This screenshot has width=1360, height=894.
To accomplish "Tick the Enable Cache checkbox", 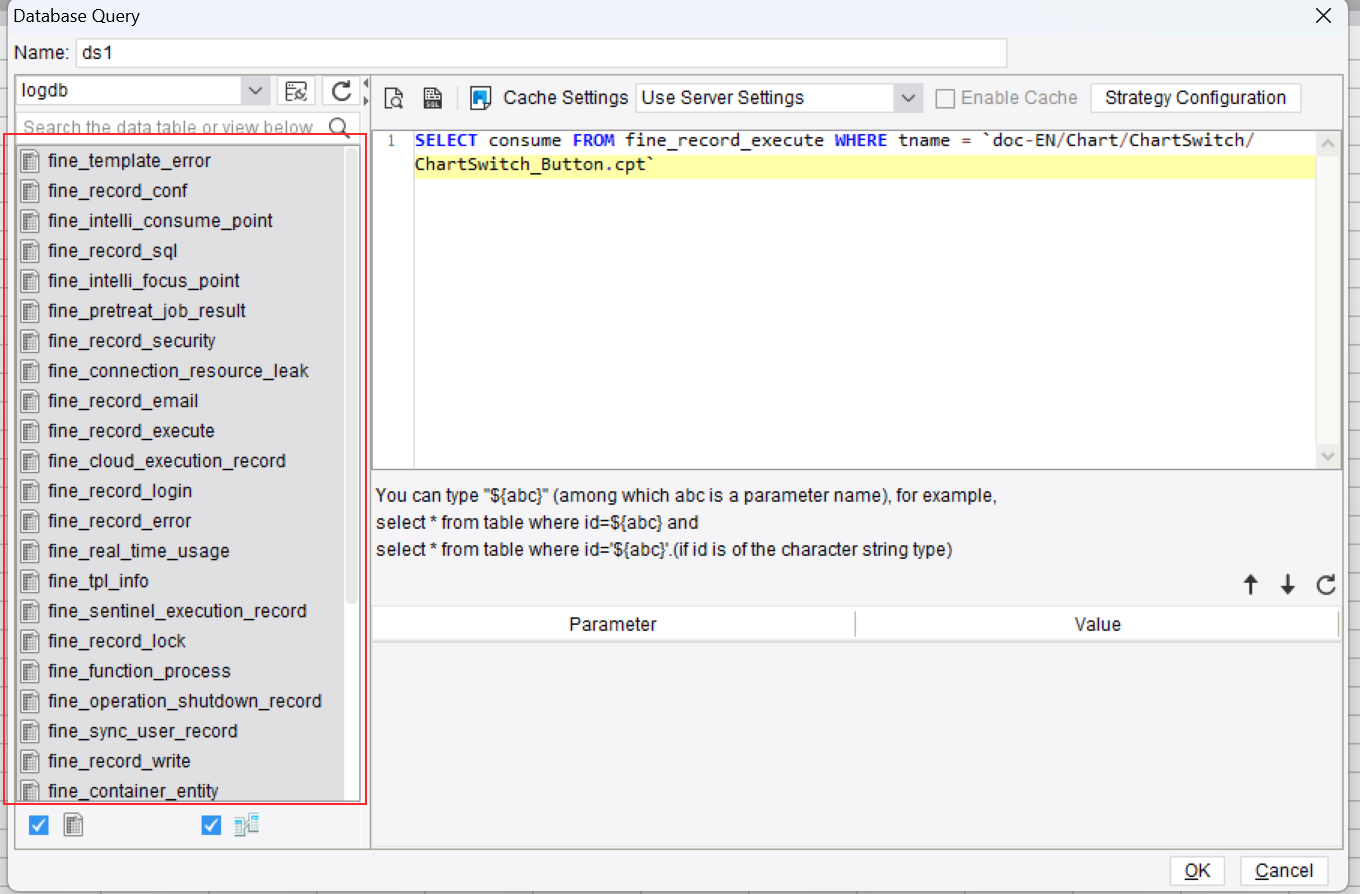I will point(945,98).
